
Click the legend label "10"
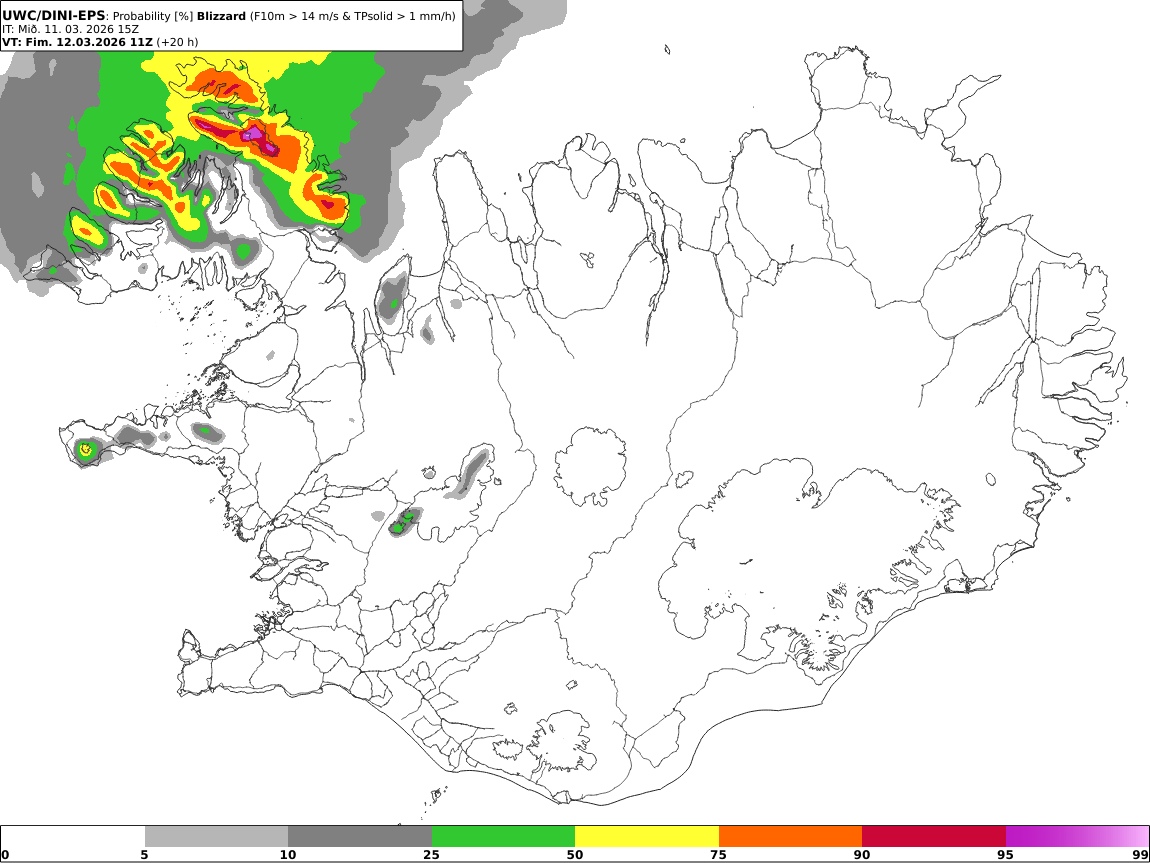point(288,855)
